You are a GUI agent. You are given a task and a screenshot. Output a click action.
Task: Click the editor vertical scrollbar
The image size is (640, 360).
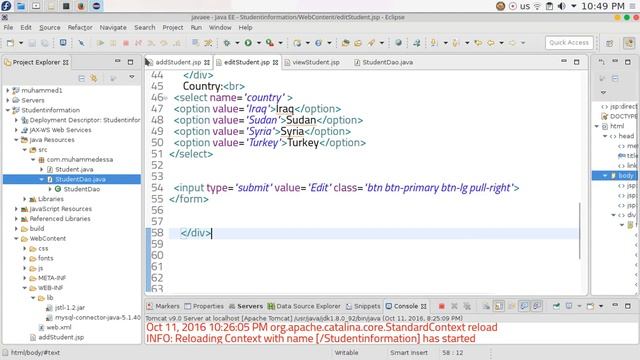pos(579,231)
